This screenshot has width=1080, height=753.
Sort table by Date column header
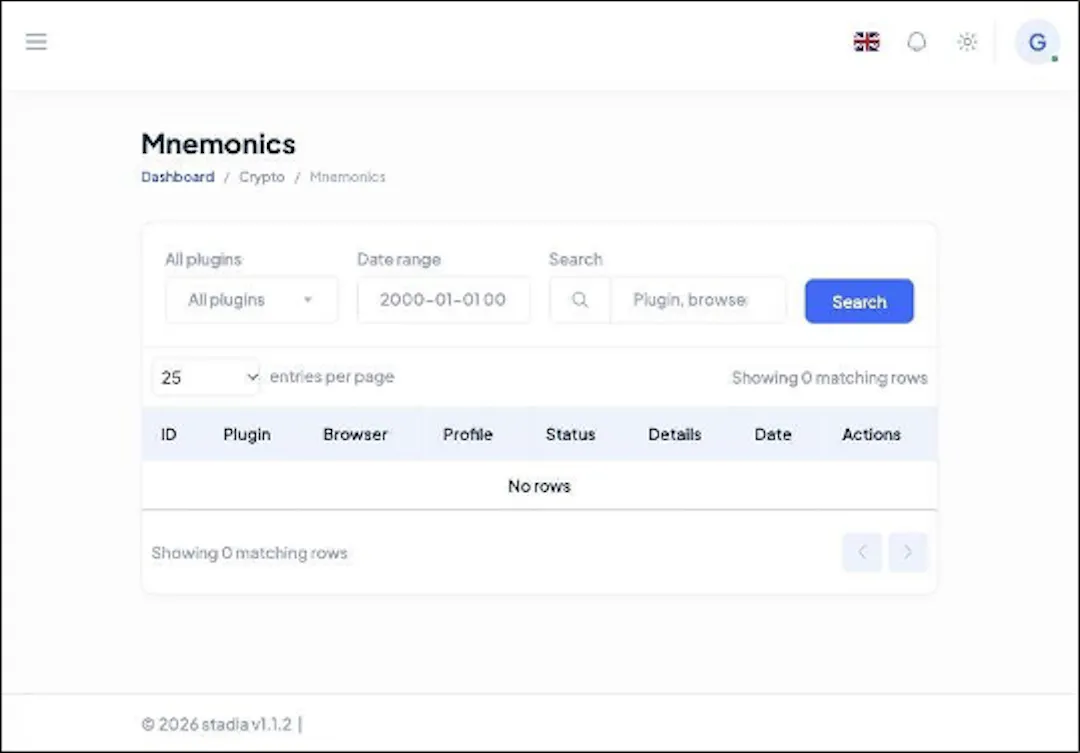[x=773, y=435]
